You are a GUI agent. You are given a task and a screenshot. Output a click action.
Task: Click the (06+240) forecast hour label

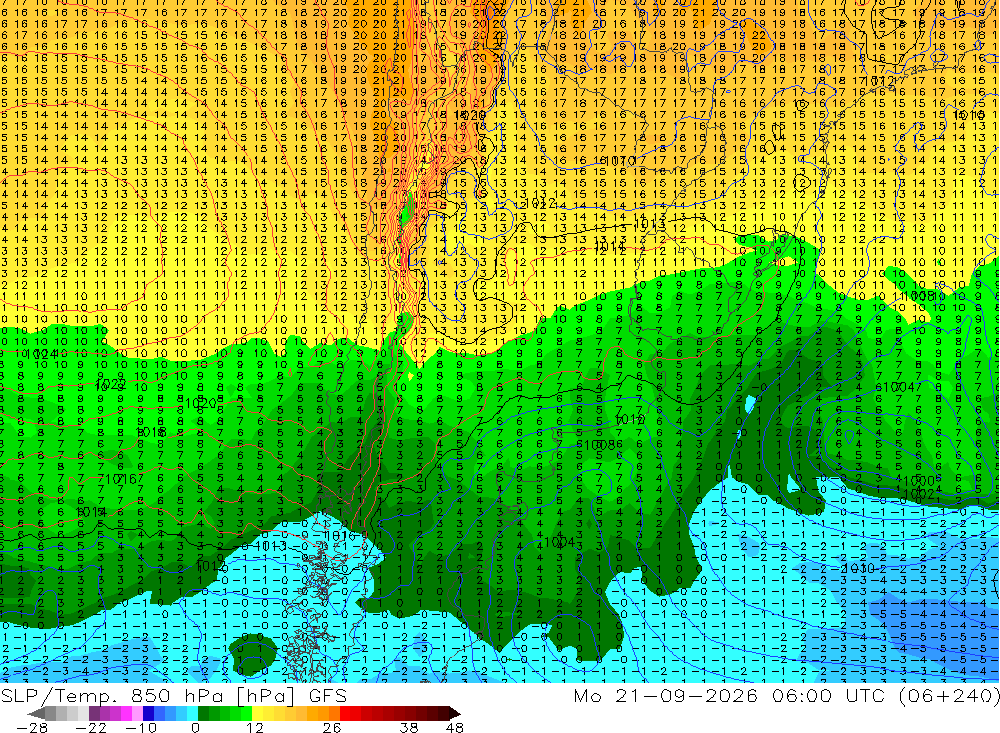[948, 695]
